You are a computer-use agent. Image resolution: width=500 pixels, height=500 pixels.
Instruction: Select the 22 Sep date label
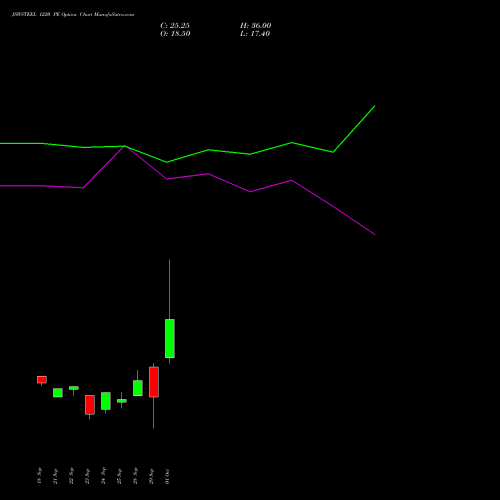pyautogui.click(x=72, y=476)
